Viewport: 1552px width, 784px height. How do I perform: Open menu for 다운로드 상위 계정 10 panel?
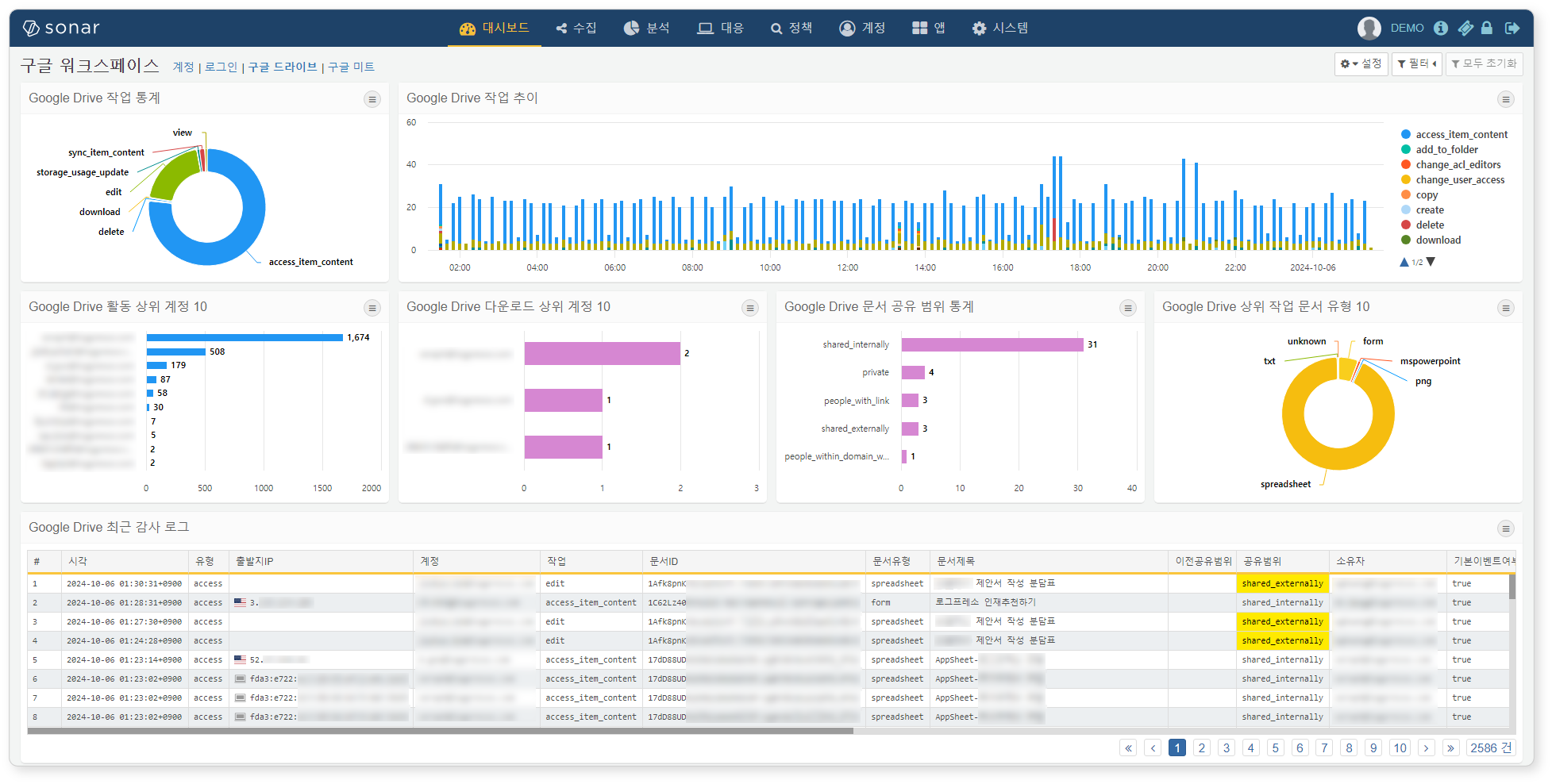point(750,308)
